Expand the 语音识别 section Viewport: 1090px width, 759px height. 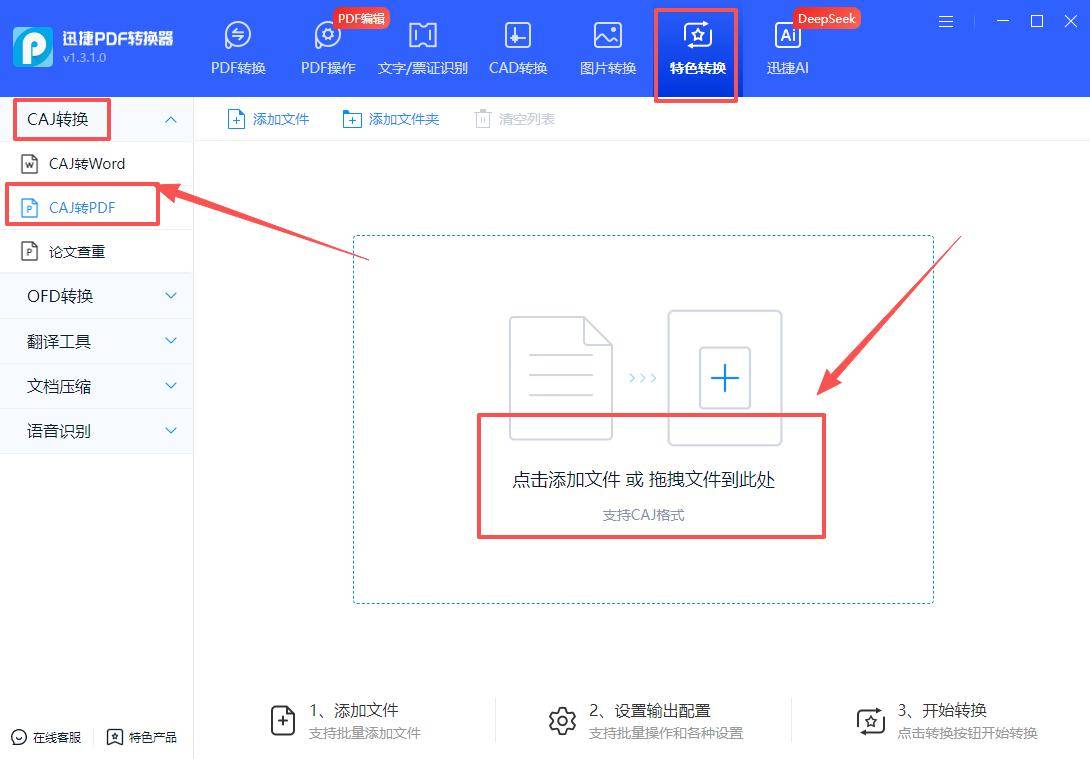(x=96, y=431)
